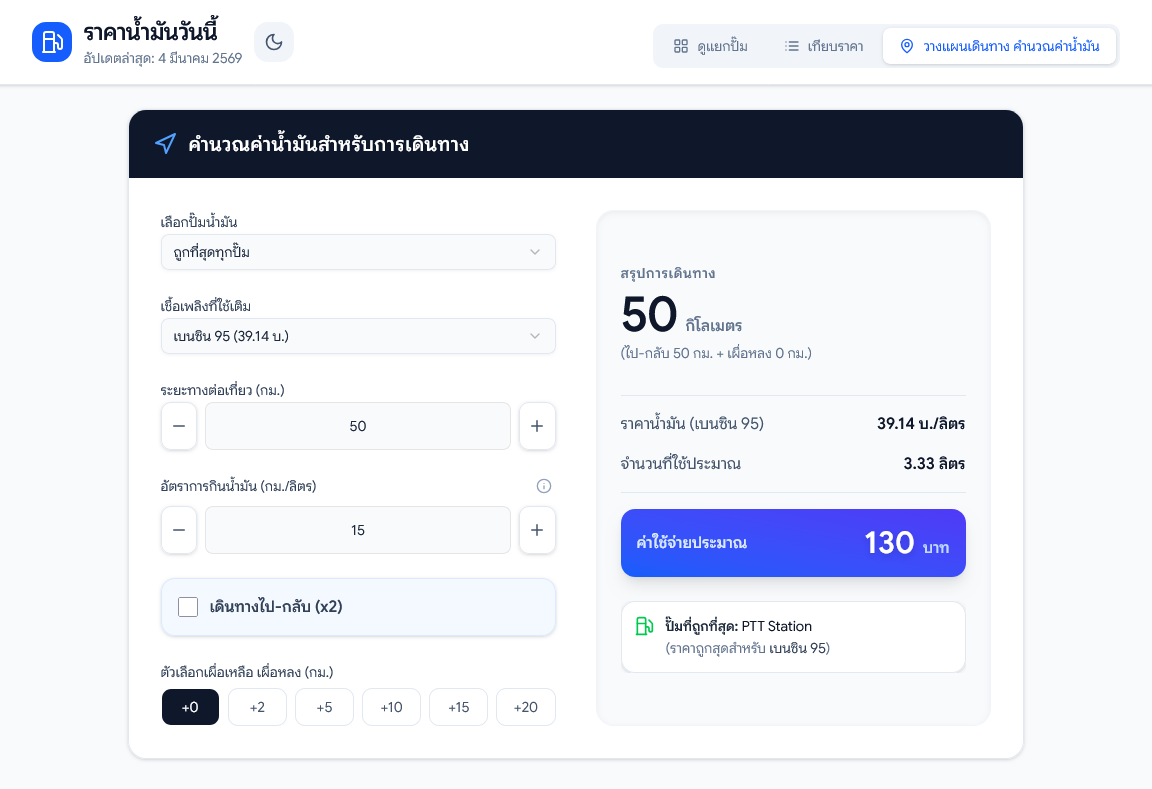Screen dimensions: 1152x789
Task: Choose the +5 buffer distance button
Action: (x=324, y=707)
